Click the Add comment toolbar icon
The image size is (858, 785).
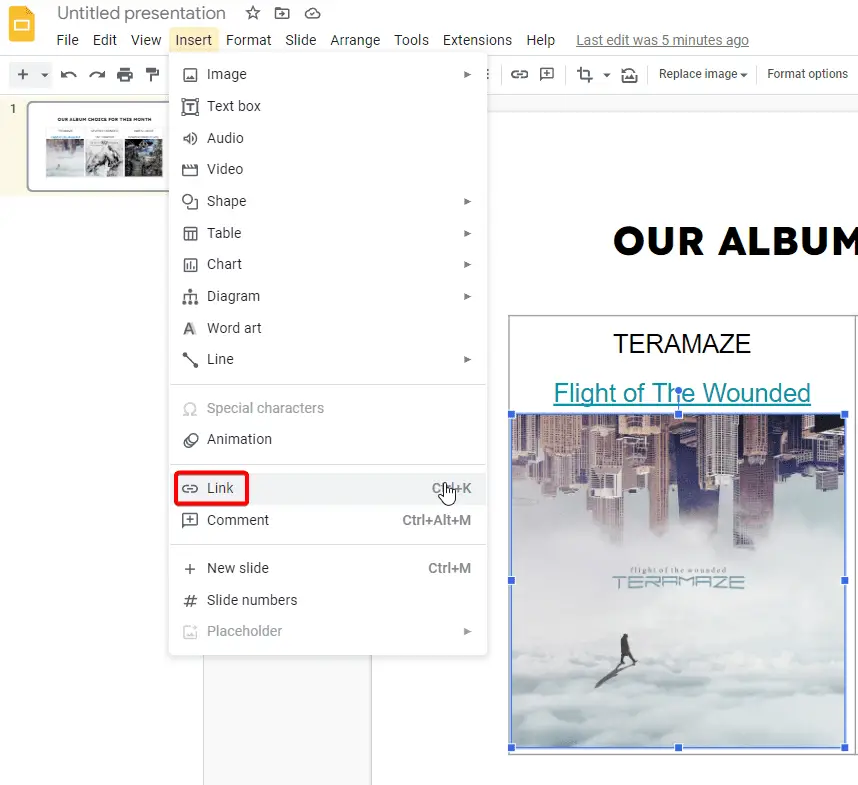click(547, 74)
